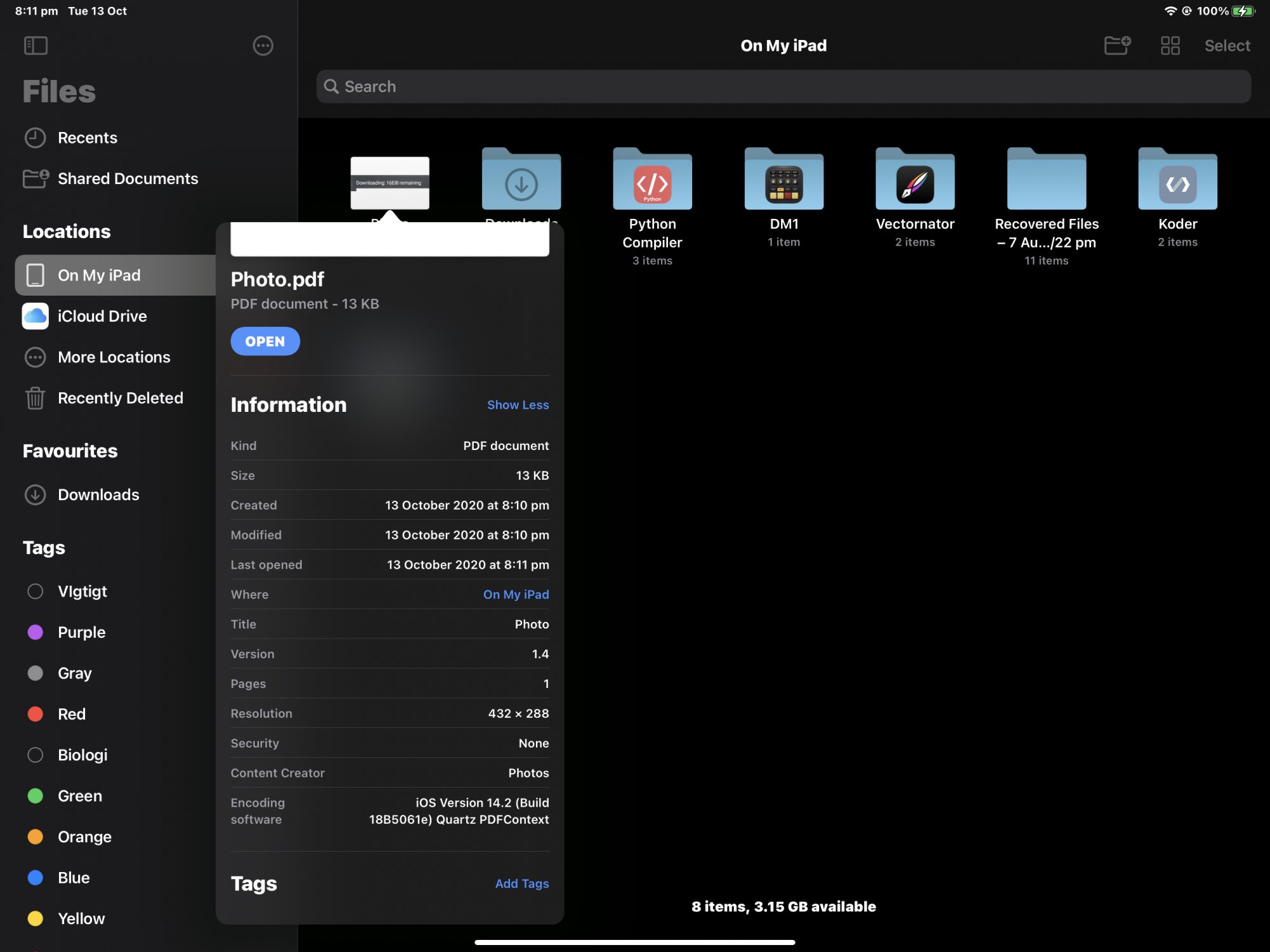
Task: Collapse file details via Show Less
Action: (x=518, y=404)
